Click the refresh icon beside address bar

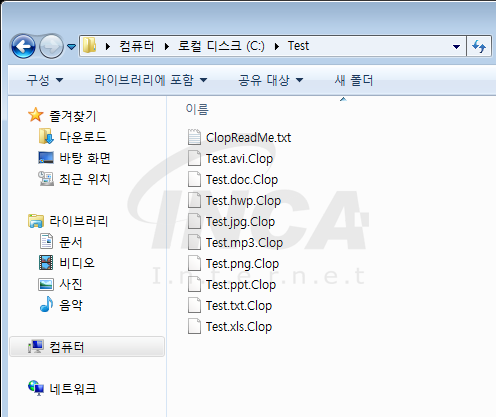click(479, 46)
